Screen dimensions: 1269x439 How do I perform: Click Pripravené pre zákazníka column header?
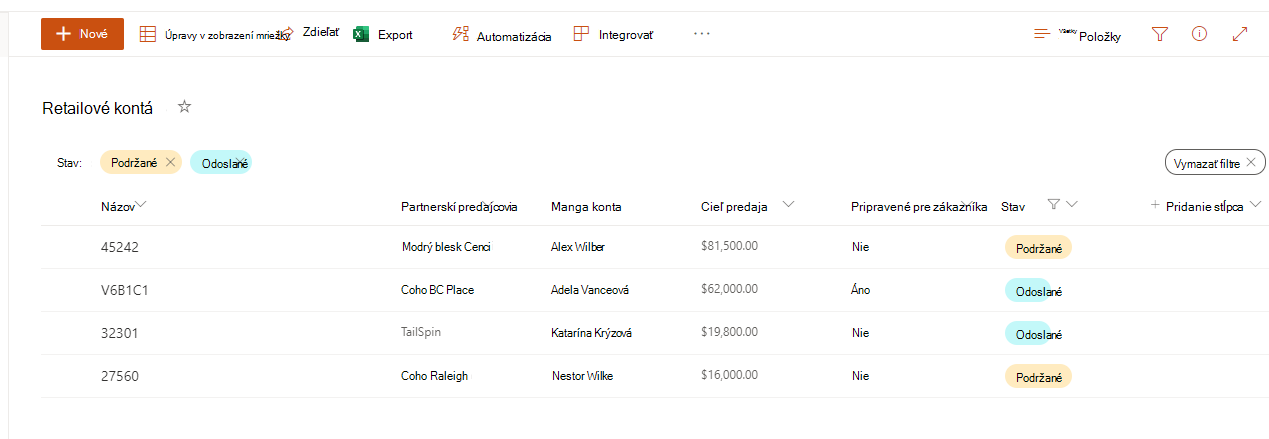pos(919,207)
